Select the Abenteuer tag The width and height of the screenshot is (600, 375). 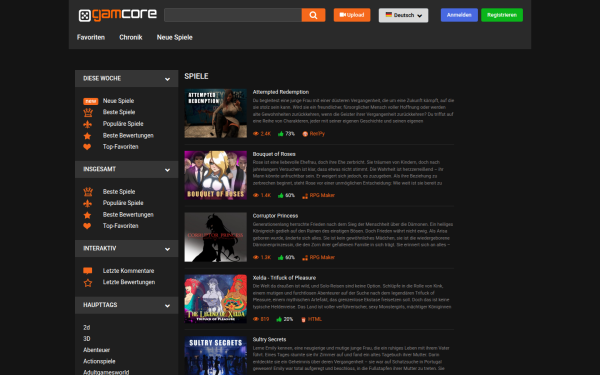(96, 350)
